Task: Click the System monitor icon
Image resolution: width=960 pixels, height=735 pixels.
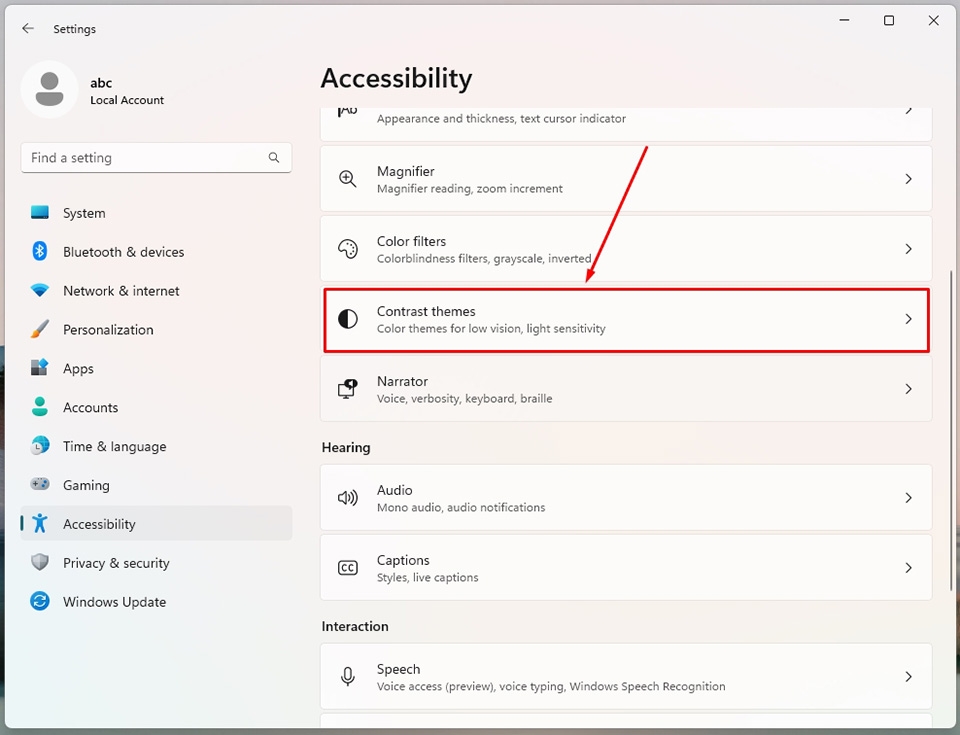Action: [x=40, y=213]
